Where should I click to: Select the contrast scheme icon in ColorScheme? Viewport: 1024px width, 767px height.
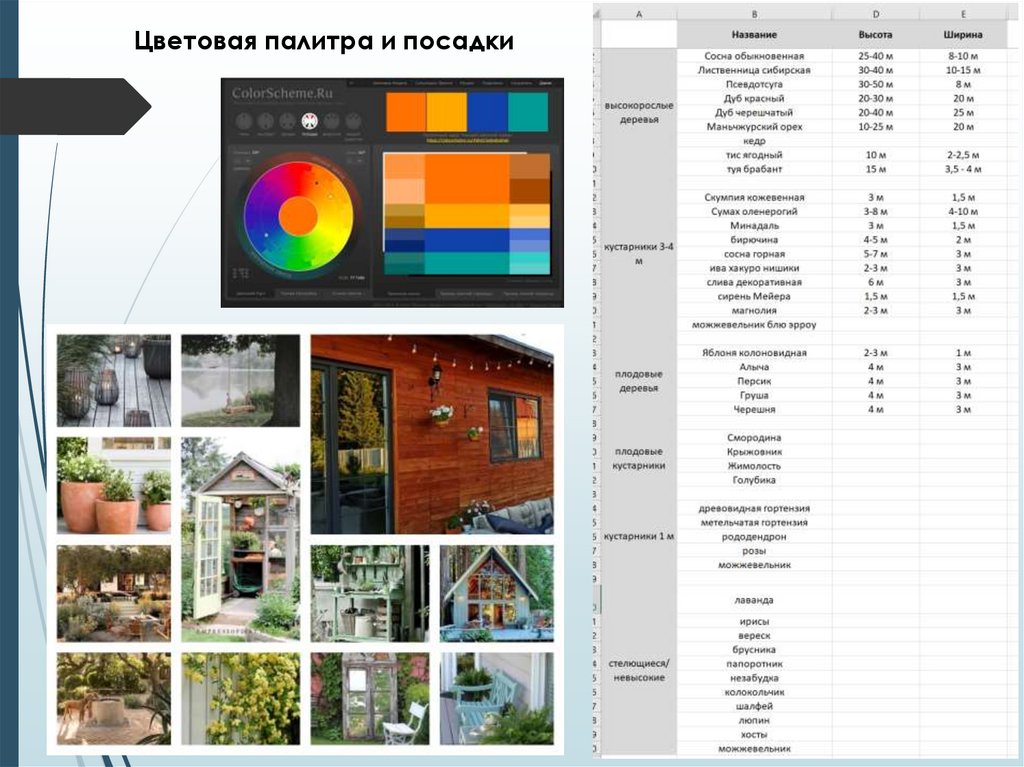(266, 122)
